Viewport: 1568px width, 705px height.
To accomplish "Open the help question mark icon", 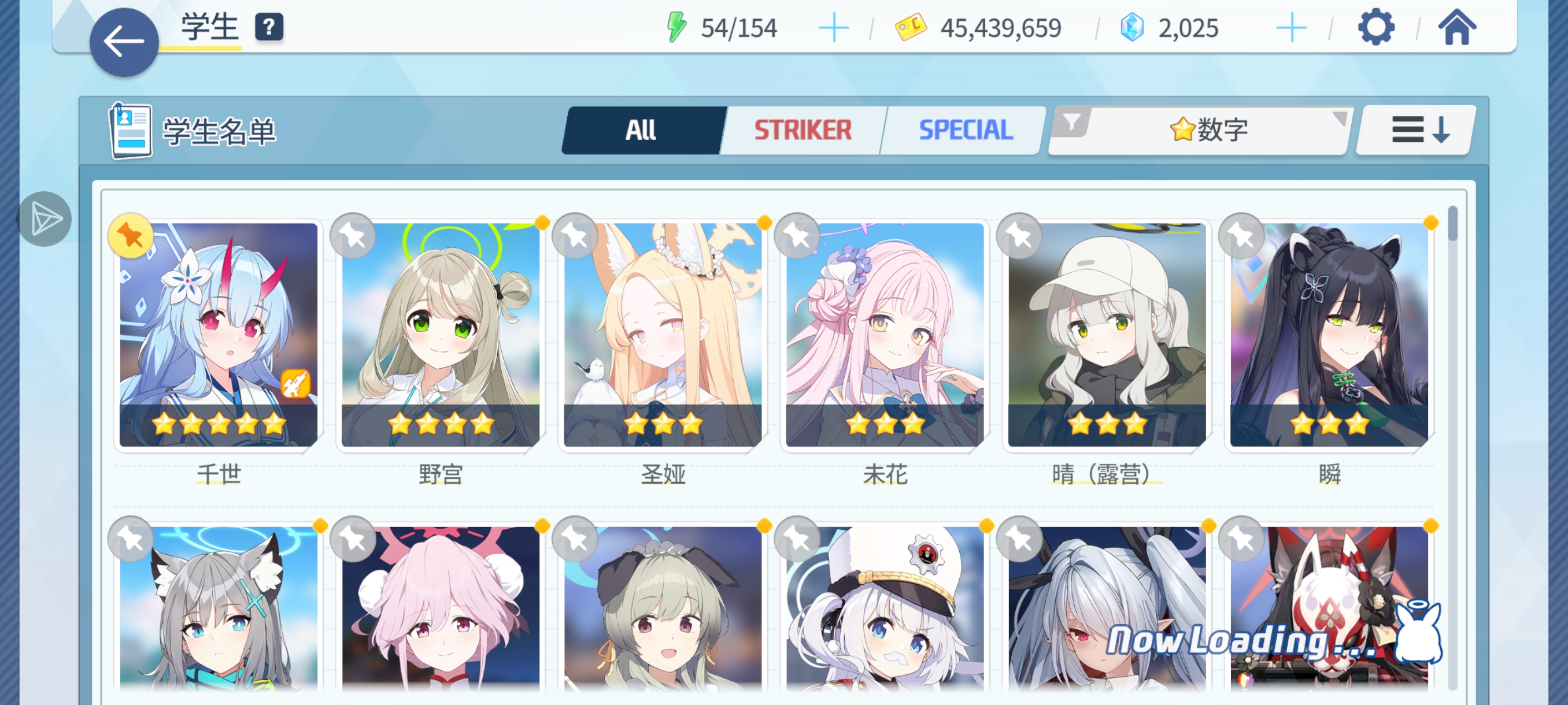I will pos(269,27).
